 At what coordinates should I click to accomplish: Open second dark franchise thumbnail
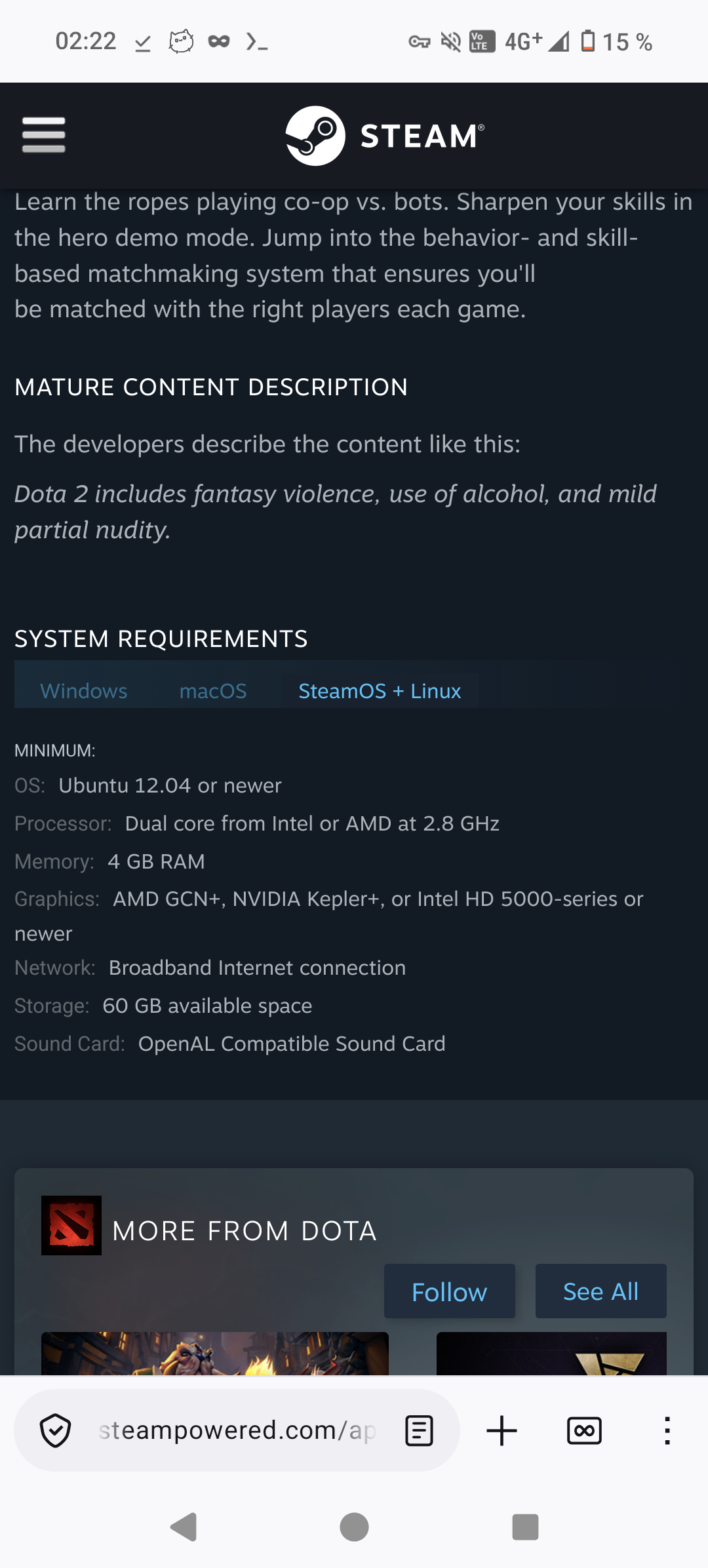(551, 1354)
